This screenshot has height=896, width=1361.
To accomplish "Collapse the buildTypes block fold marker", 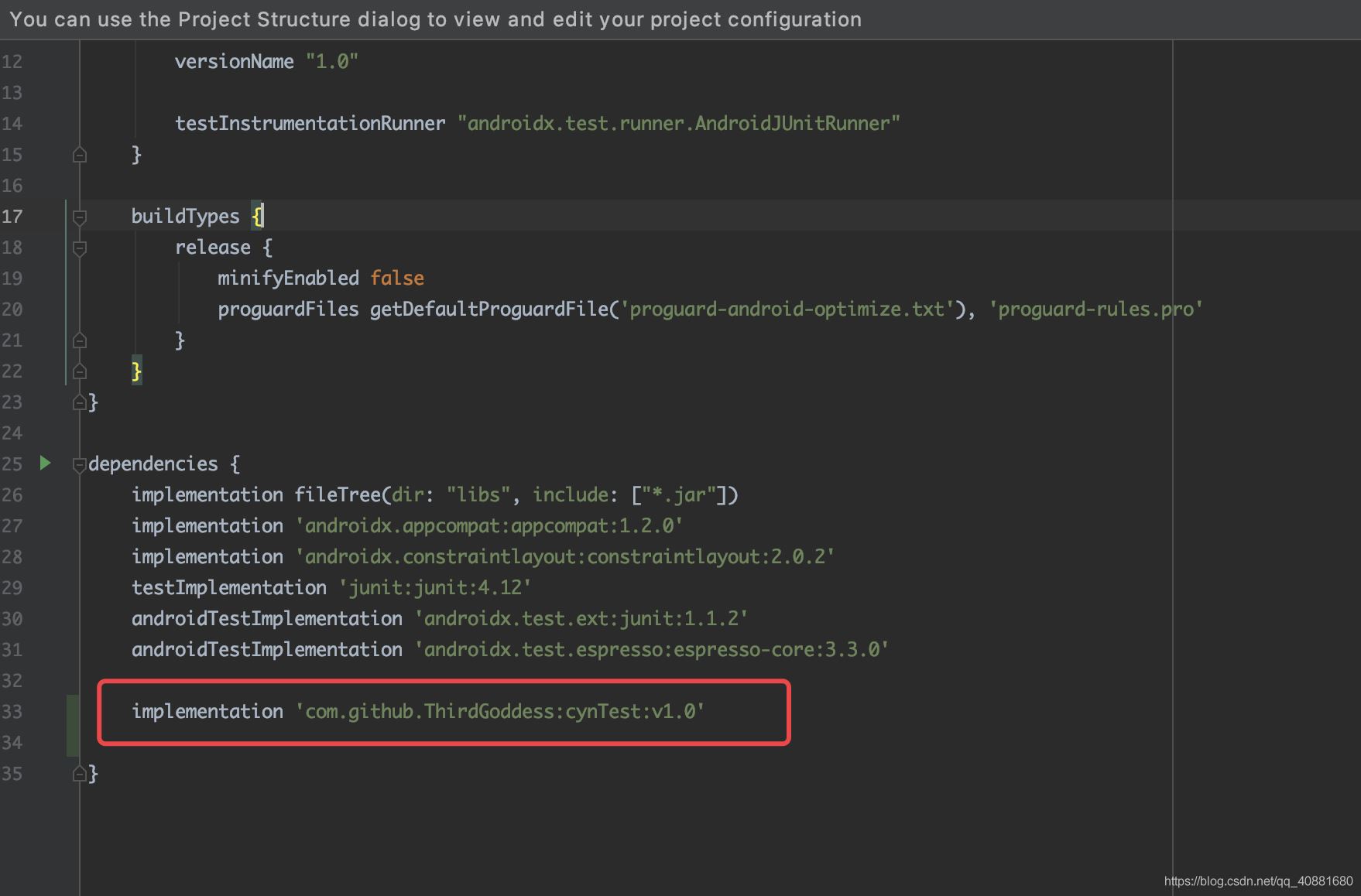I will tap(79, 217).
